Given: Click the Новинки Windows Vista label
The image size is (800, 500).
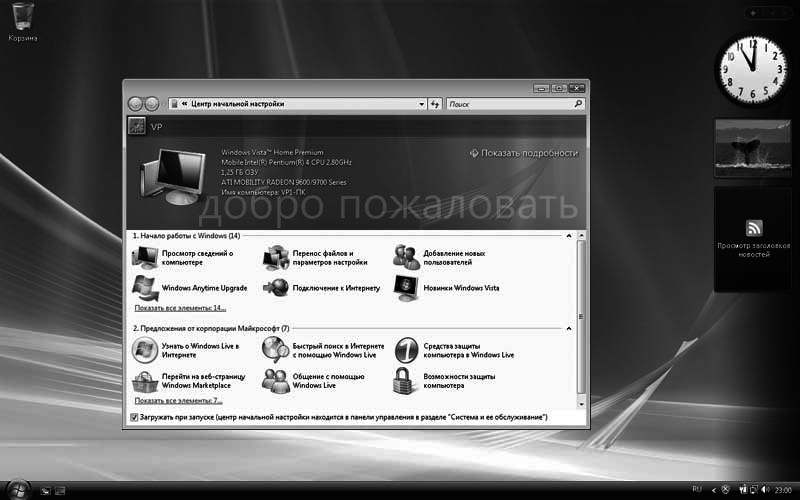Looking at the screenshot, I should click(x=461, y=288).
